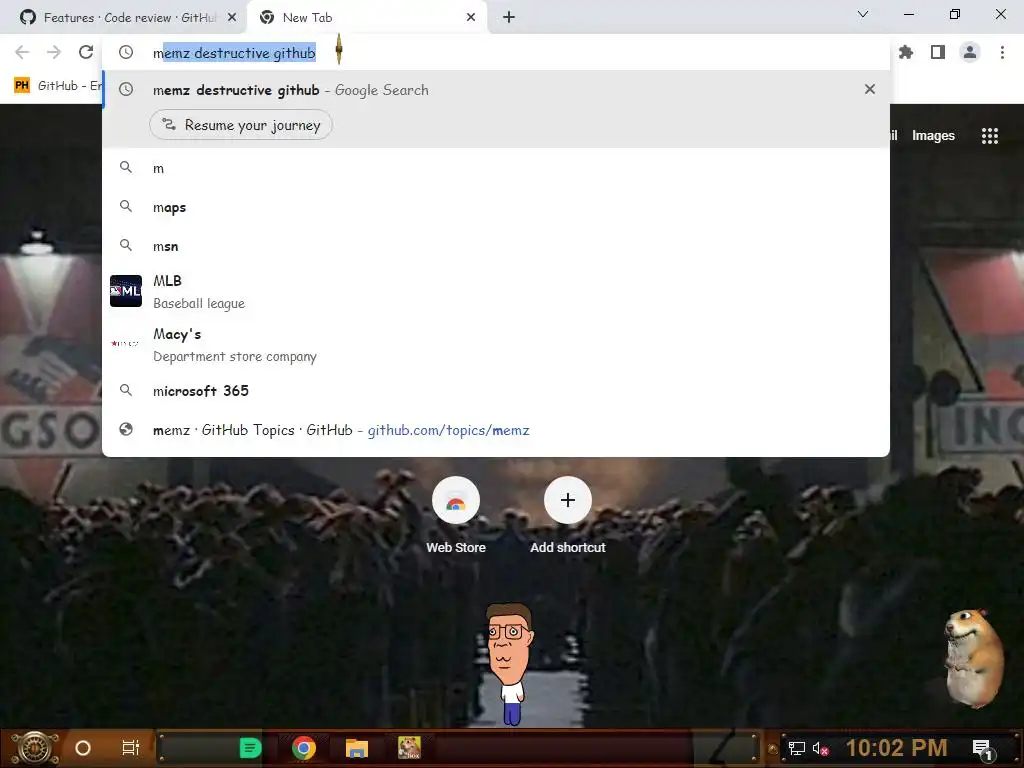Image resolution: width=1024 pixels, height=768 pixels.
Task: Go forward with the forward arrow
Action: point(54,52)
